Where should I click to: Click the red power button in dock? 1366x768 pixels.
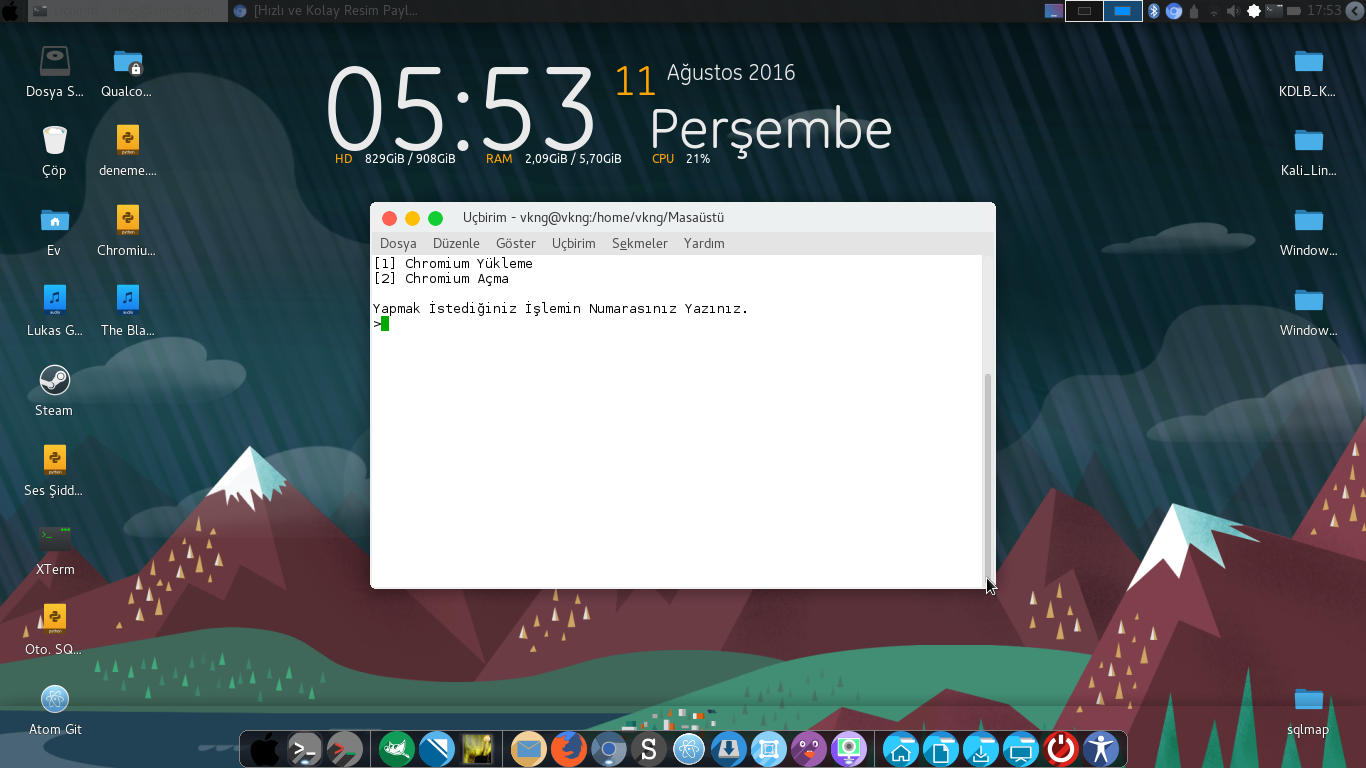coord(1061,748)
